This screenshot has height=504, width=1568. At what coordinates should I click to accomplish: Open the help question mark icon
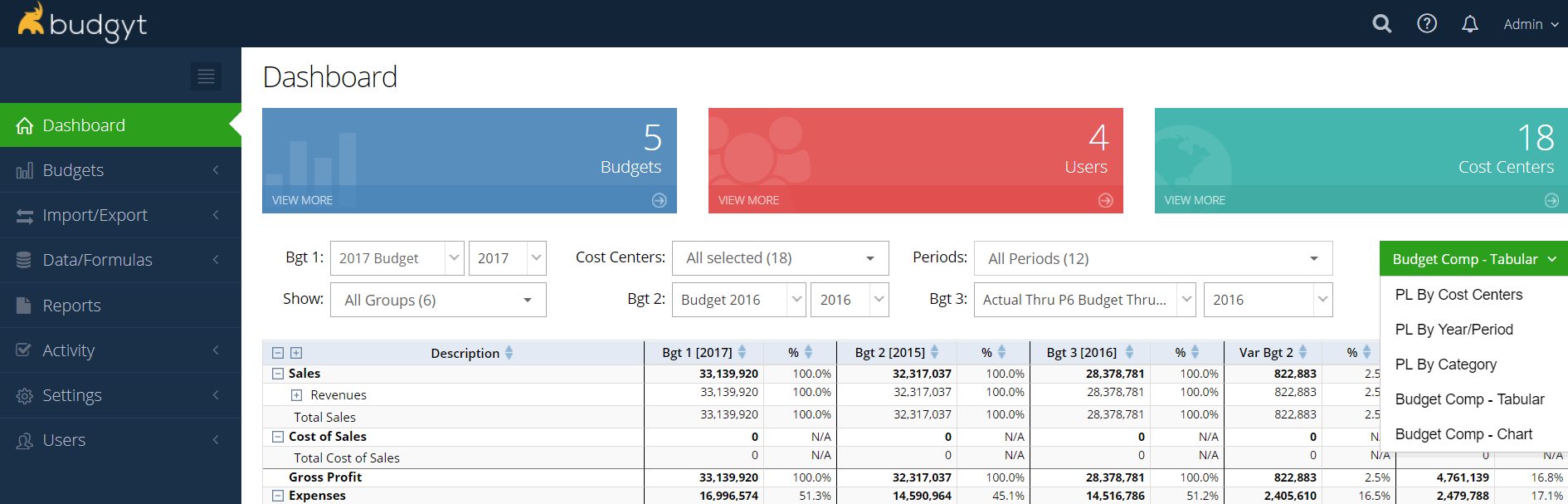(x=1426, y=24)
